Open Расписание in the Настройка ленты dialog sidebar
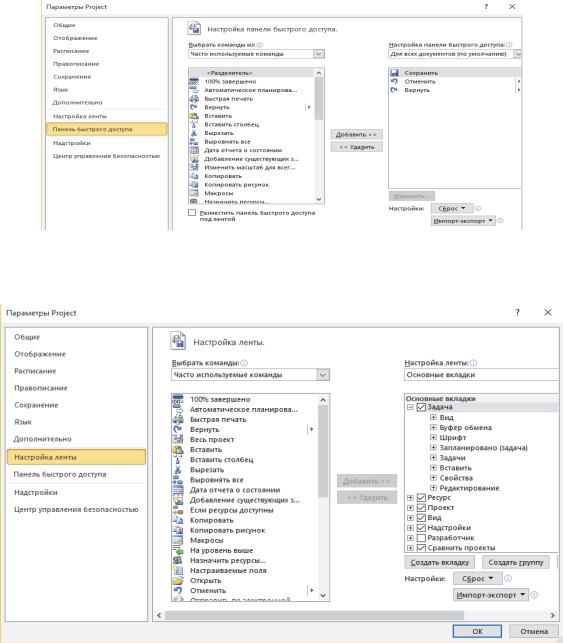Image resolution: width=563 pixels, height=643 pixels. click(x=35, y=371)
